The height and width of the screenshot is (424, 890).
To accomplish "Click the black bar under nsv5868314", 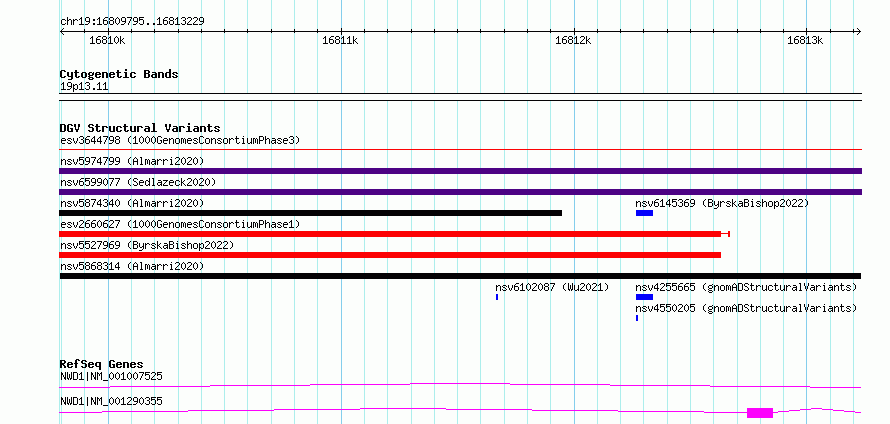I will [460, 276].
